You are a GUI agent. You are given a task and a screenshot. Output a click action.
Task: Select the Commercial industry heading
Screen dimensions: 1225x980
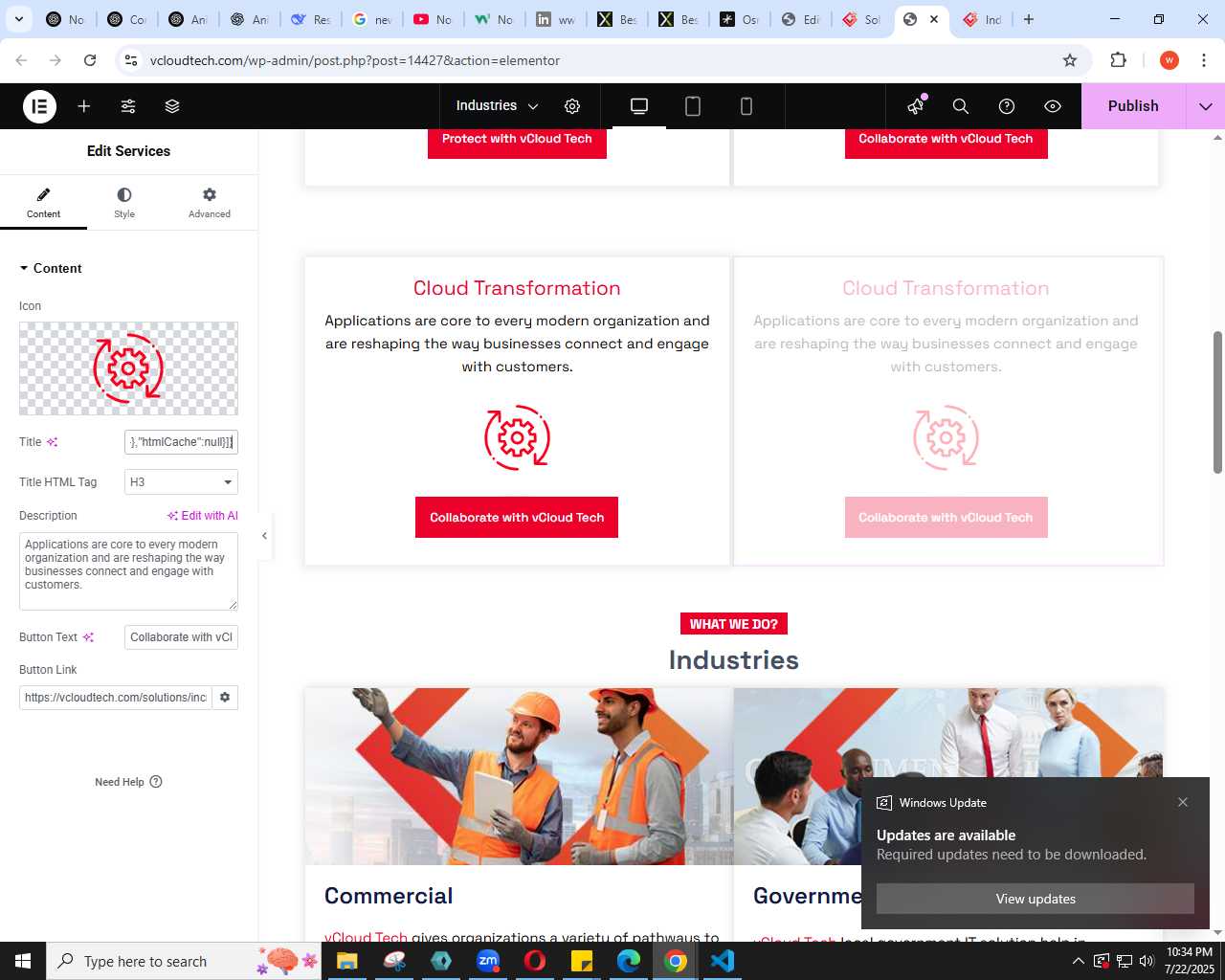[389, 896]
